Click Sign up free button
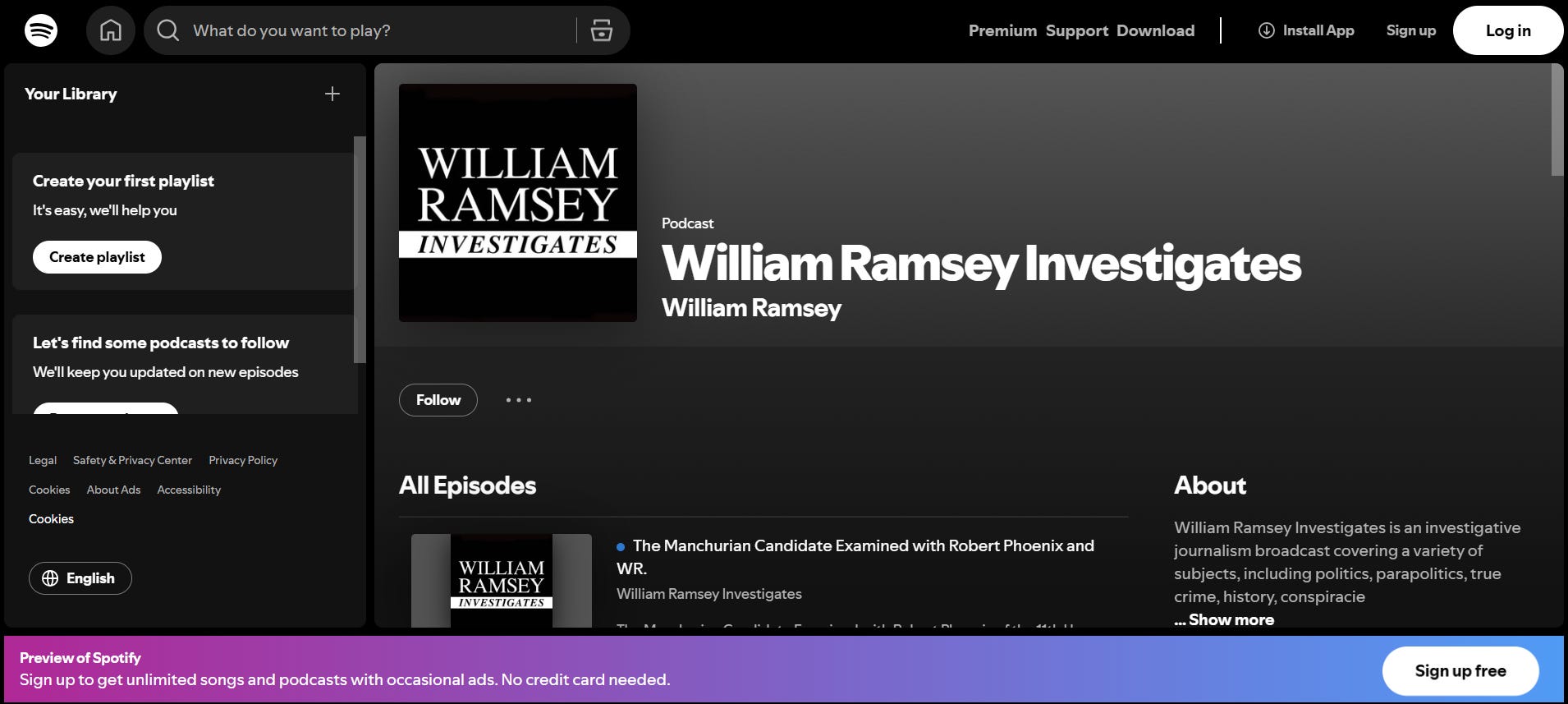This screenshot has width=1568, height=704. tap(1460, 671)
